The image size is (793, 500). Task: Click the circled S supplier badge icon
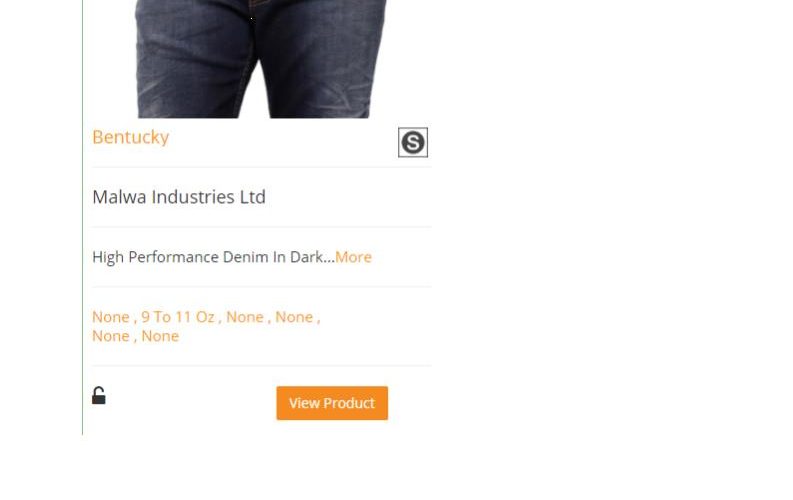click(413, 143)
